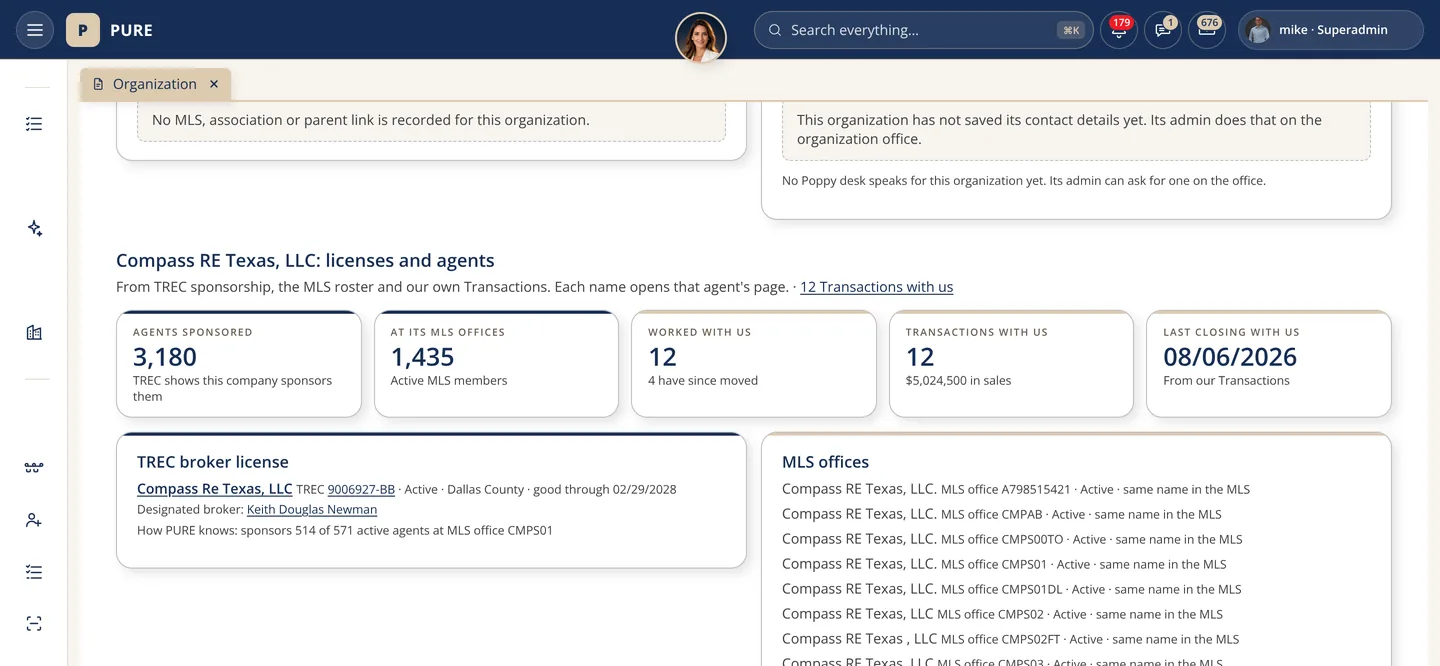
Task: Select the Organization tab
Action: (155, 84)
